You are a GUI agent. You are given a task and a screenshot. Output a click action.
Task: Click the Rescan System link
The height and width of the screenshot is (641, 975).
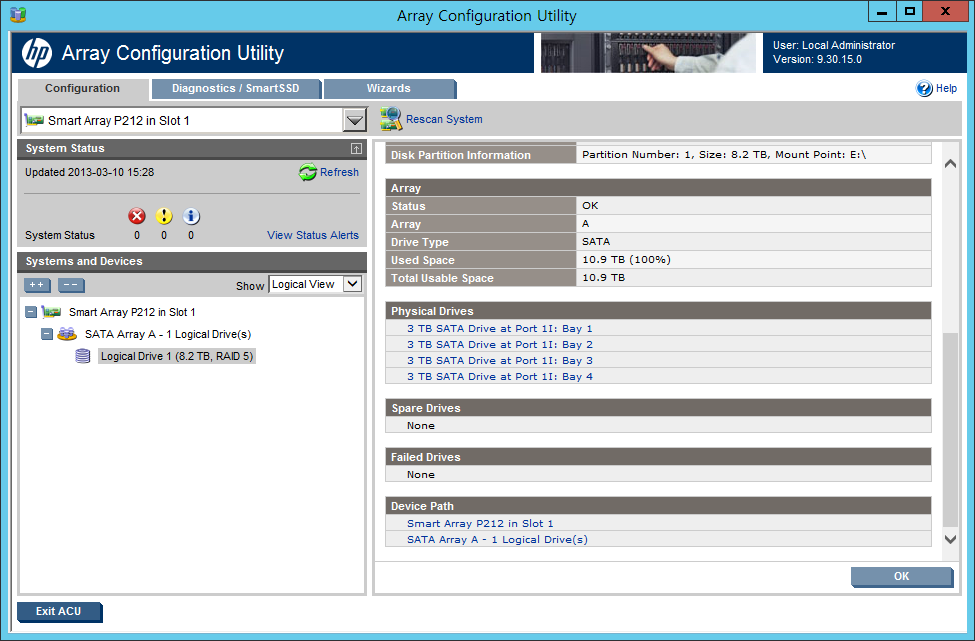point(444,119)
